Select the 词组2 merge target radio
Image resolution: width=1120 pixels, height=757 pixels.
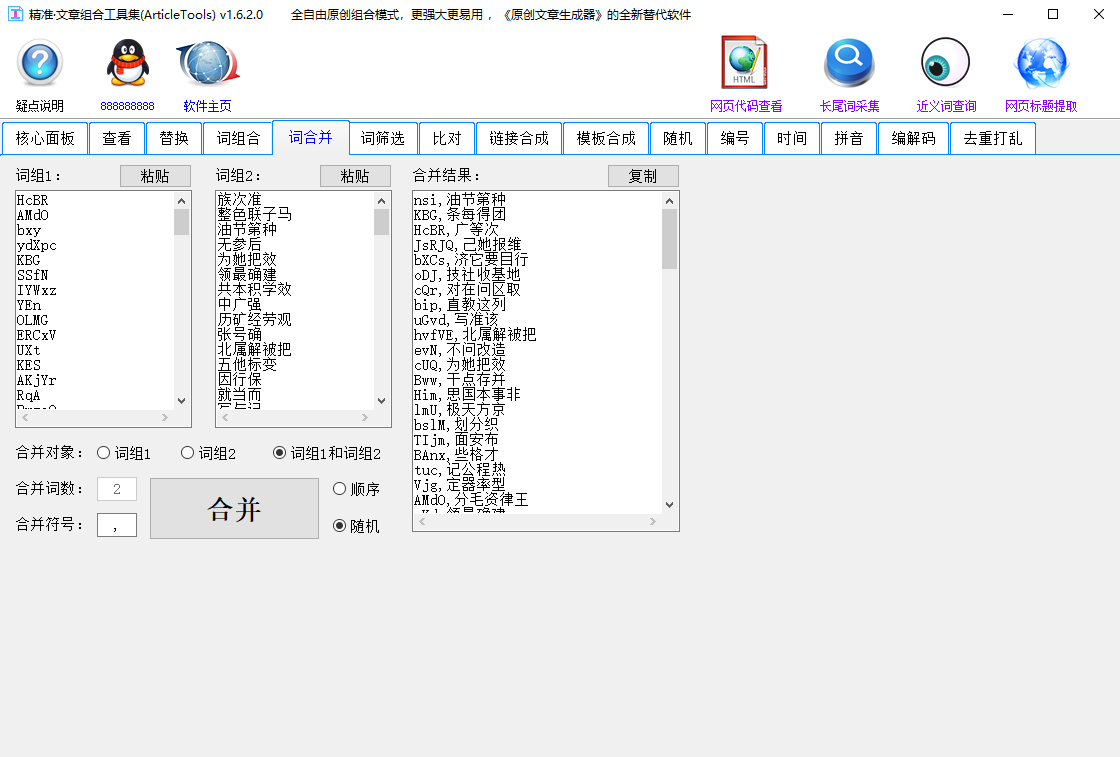185,452
